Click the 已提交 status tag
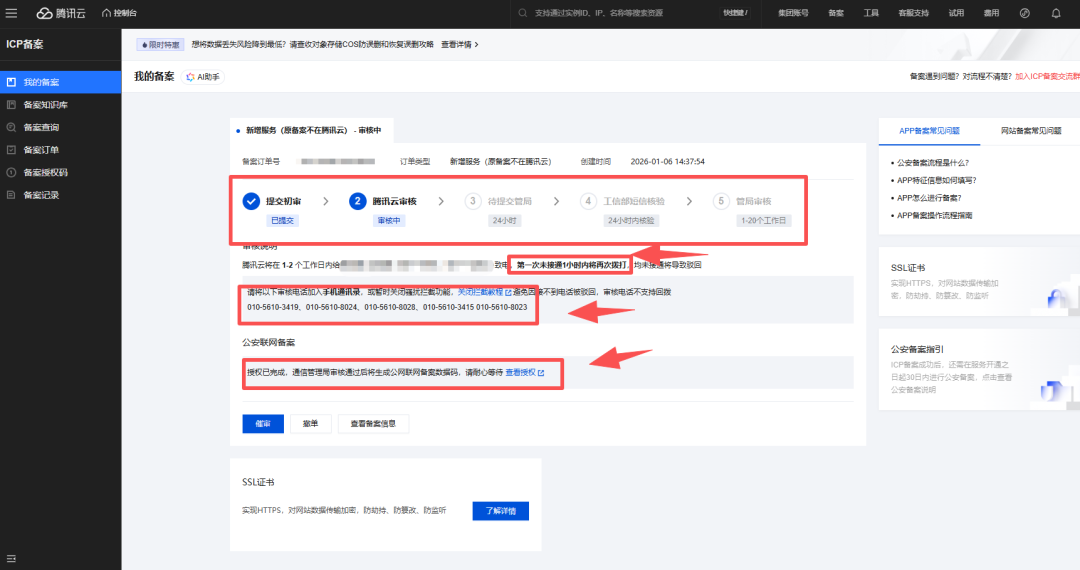Image resolution: width=1080 pixels, height=570 pixels. (282, 221)
